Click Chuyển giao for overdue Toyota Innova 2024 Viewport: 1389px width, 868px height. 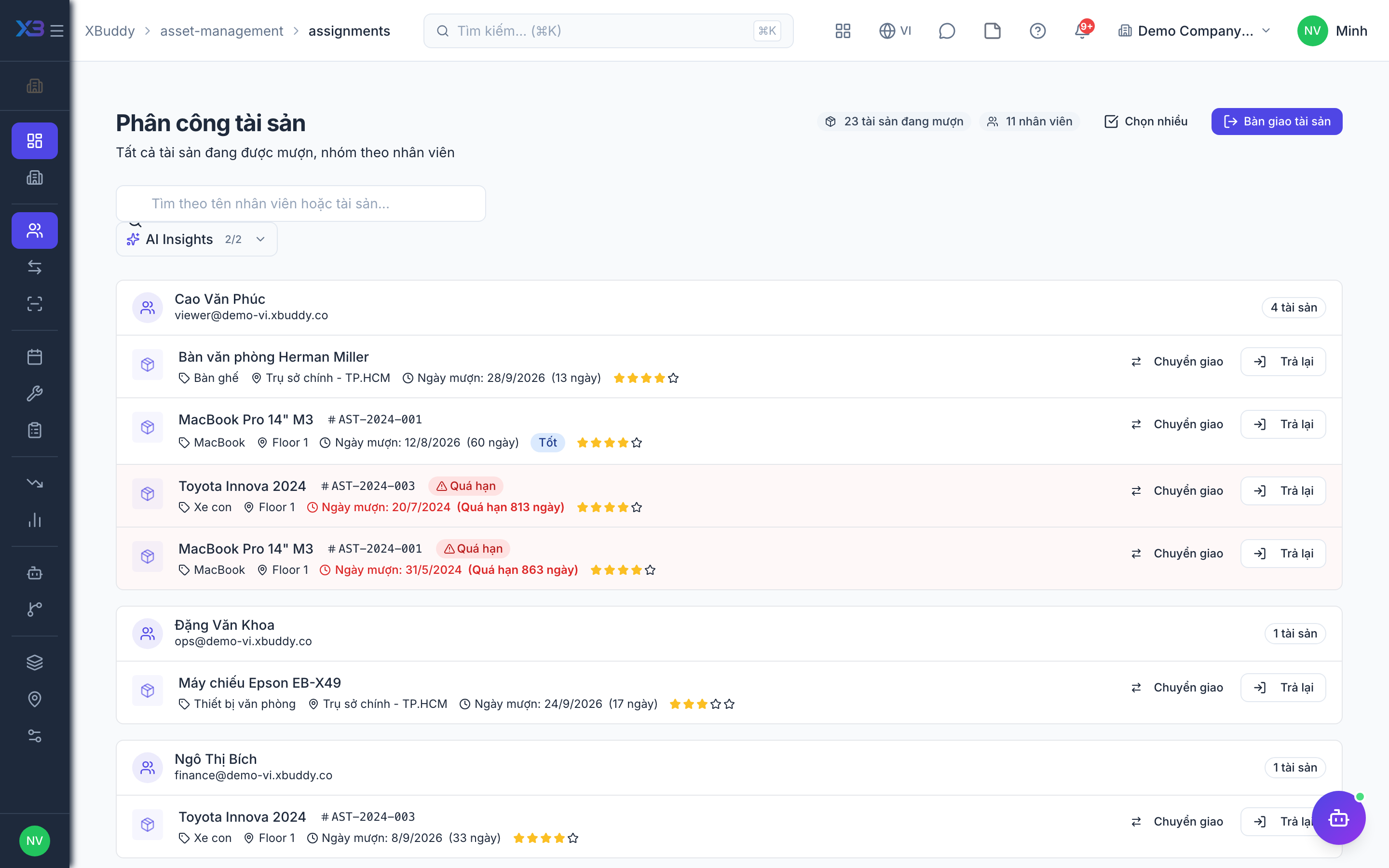(x=1177, y=491)
